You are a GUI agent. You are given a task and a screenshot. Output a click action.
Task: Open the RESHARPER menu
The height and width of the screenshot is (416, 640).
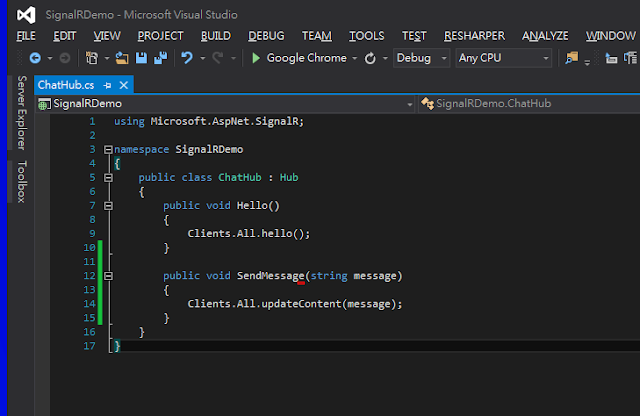(474, 36)
